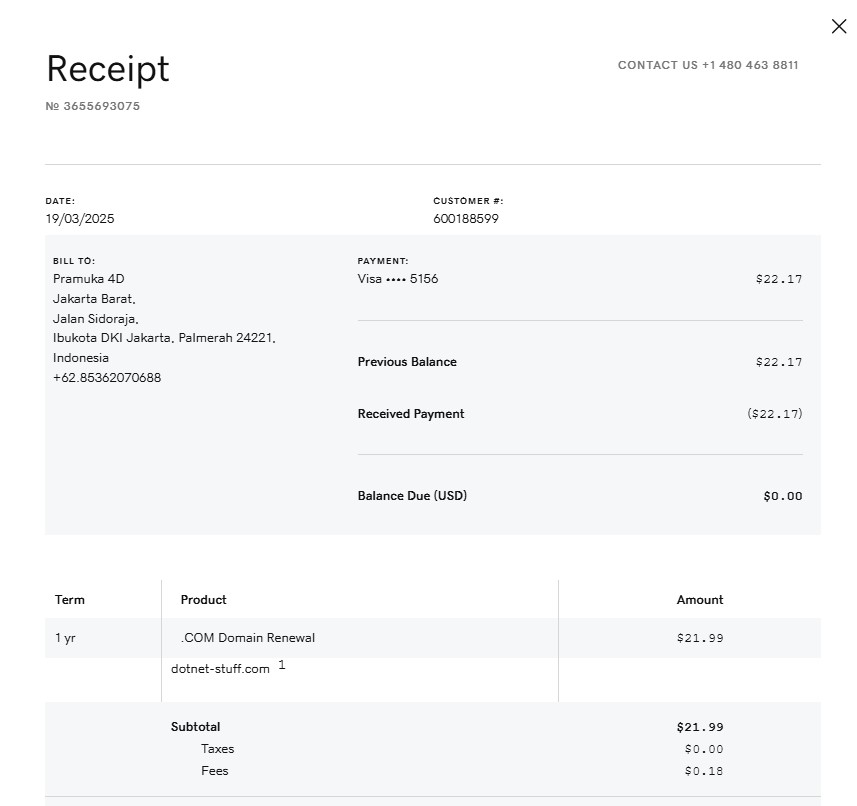Click the Amount column header

pyautogui.click(x=700, y=600)
